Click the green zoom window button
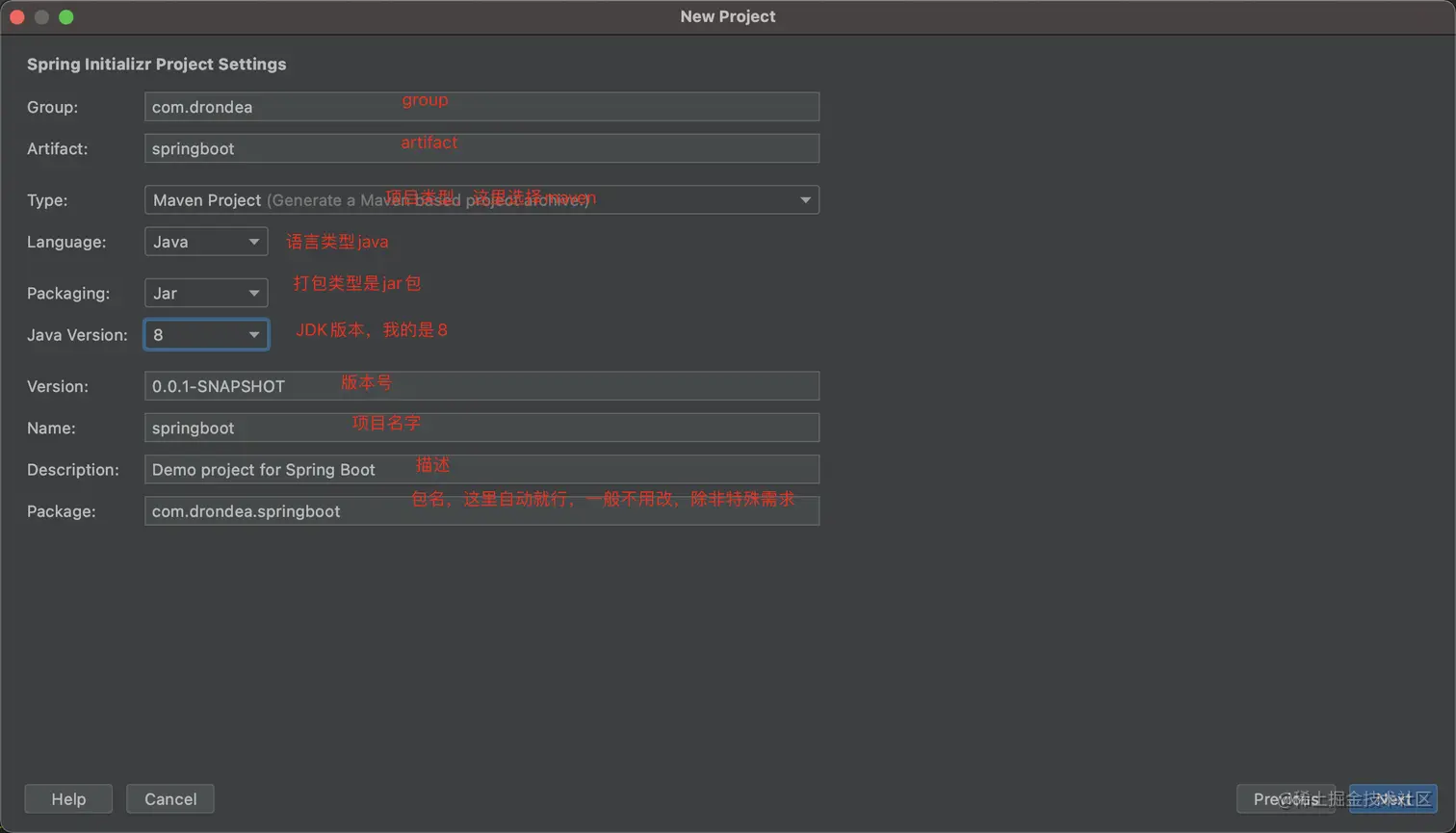1456x833 pixels. pyautogui.click(x=66, y=17)
